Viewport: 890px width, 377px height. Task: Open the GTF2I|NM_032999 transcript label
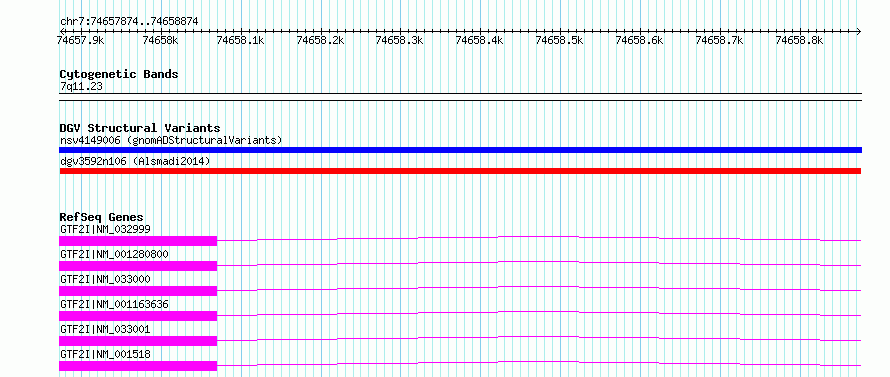[105, 229]
